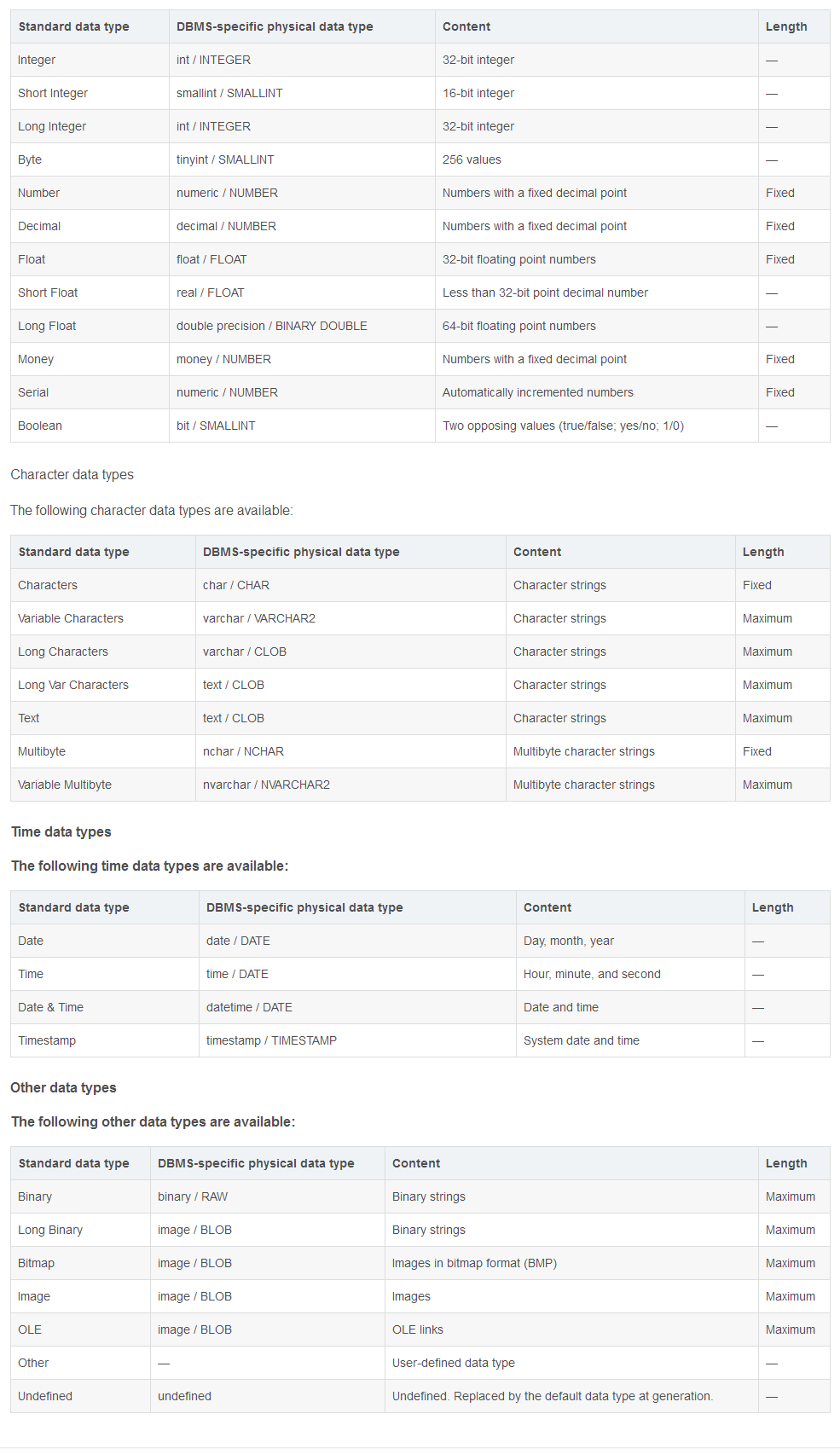
Task: Click the 'Character data types' heading
Action: coord(72,474)
